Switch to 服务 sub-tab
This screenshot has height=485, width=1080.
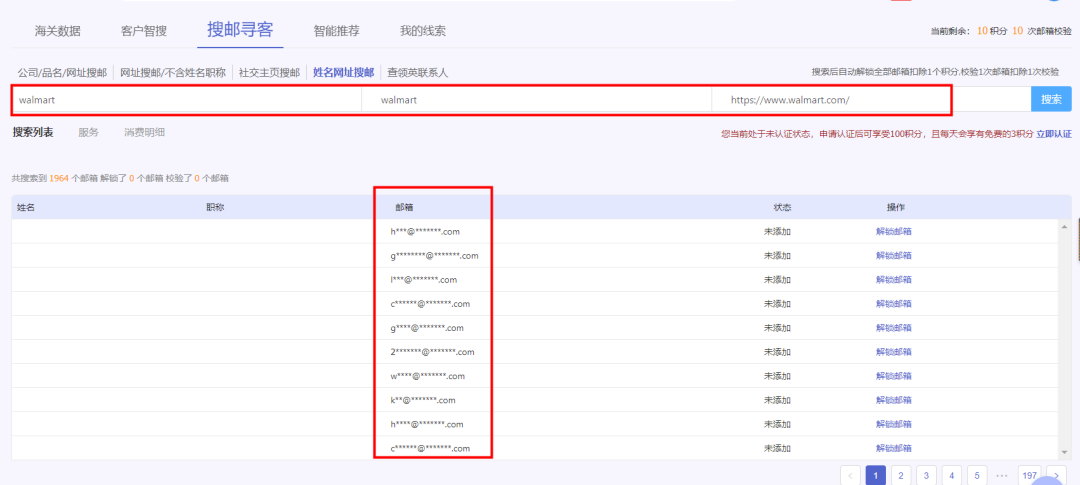click(89, 132)
